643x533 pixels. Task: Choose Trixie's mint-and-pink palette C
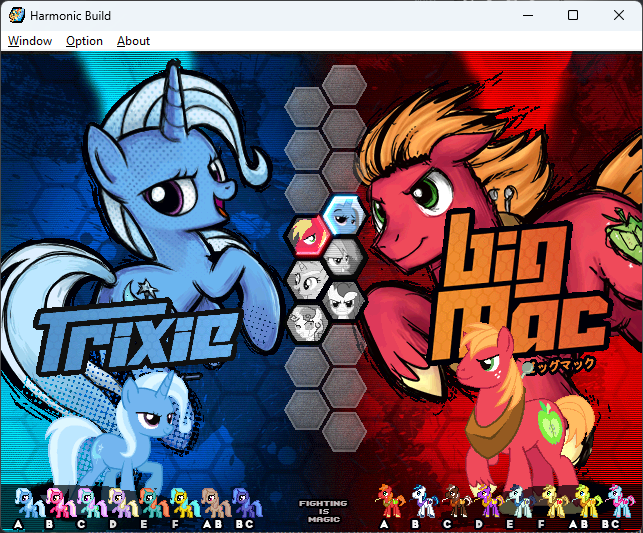click(x=91, y=502)
